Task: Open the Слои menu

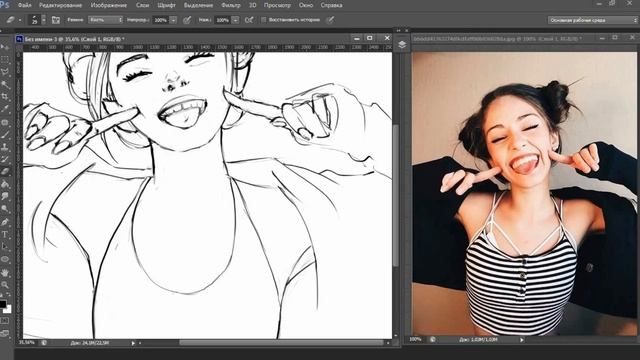Action: click(x=142, y=5)
